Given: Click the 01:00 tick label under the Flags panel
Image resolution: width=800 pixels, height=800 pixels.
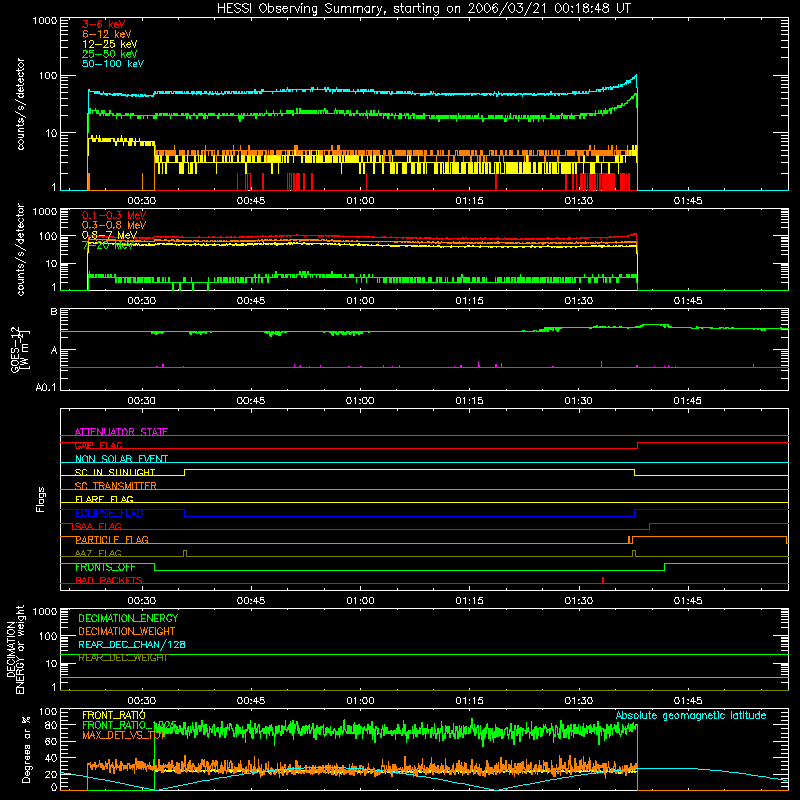Looking at the screenshot, I should click(360, 601).
